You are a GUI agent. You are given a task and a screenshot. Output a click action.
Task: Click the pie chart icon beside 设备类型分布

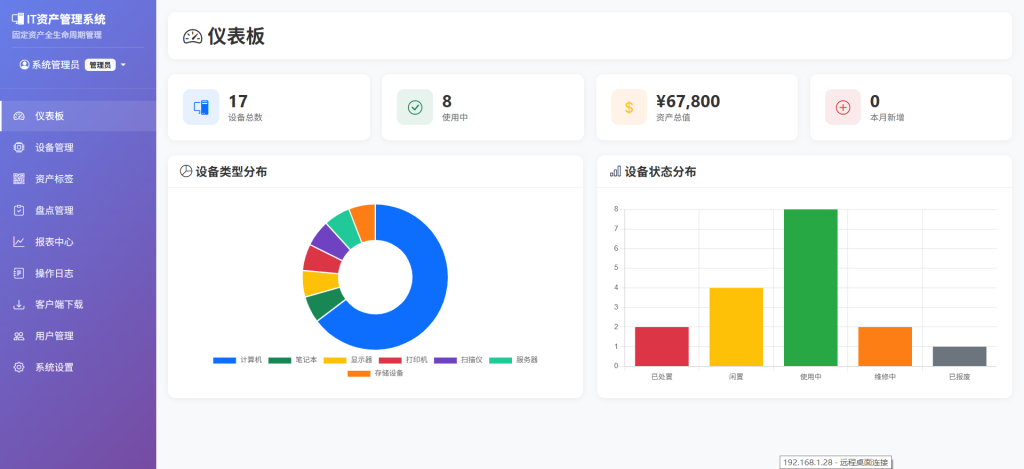(x=185, y=172)
